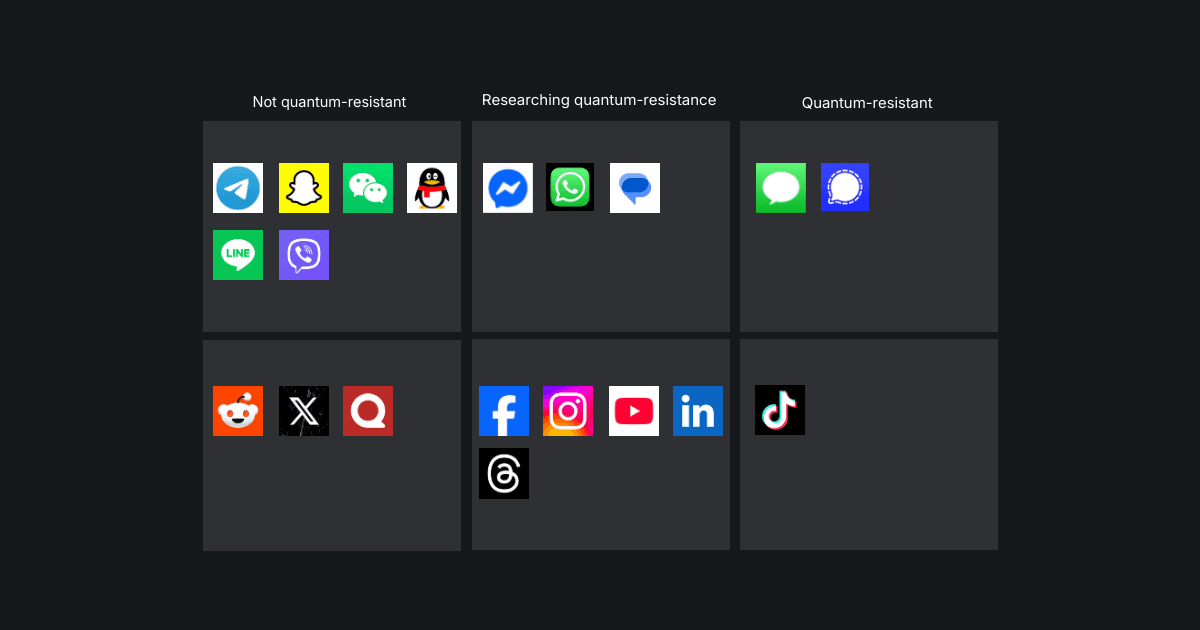Open the WeChat icon
This screenshot has height=630, width=1200.
pos(368,188)
